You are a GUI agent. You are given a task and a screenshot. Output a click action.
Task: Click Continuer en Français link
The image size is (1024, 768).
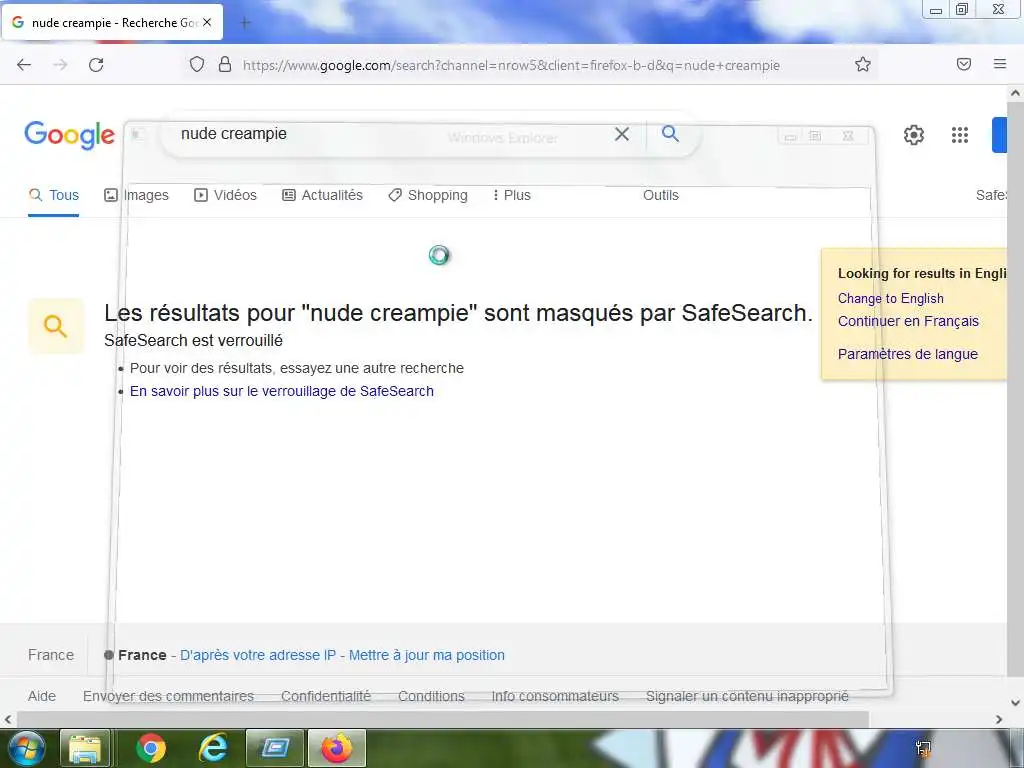pyautogui.click(x=908, y=321)
